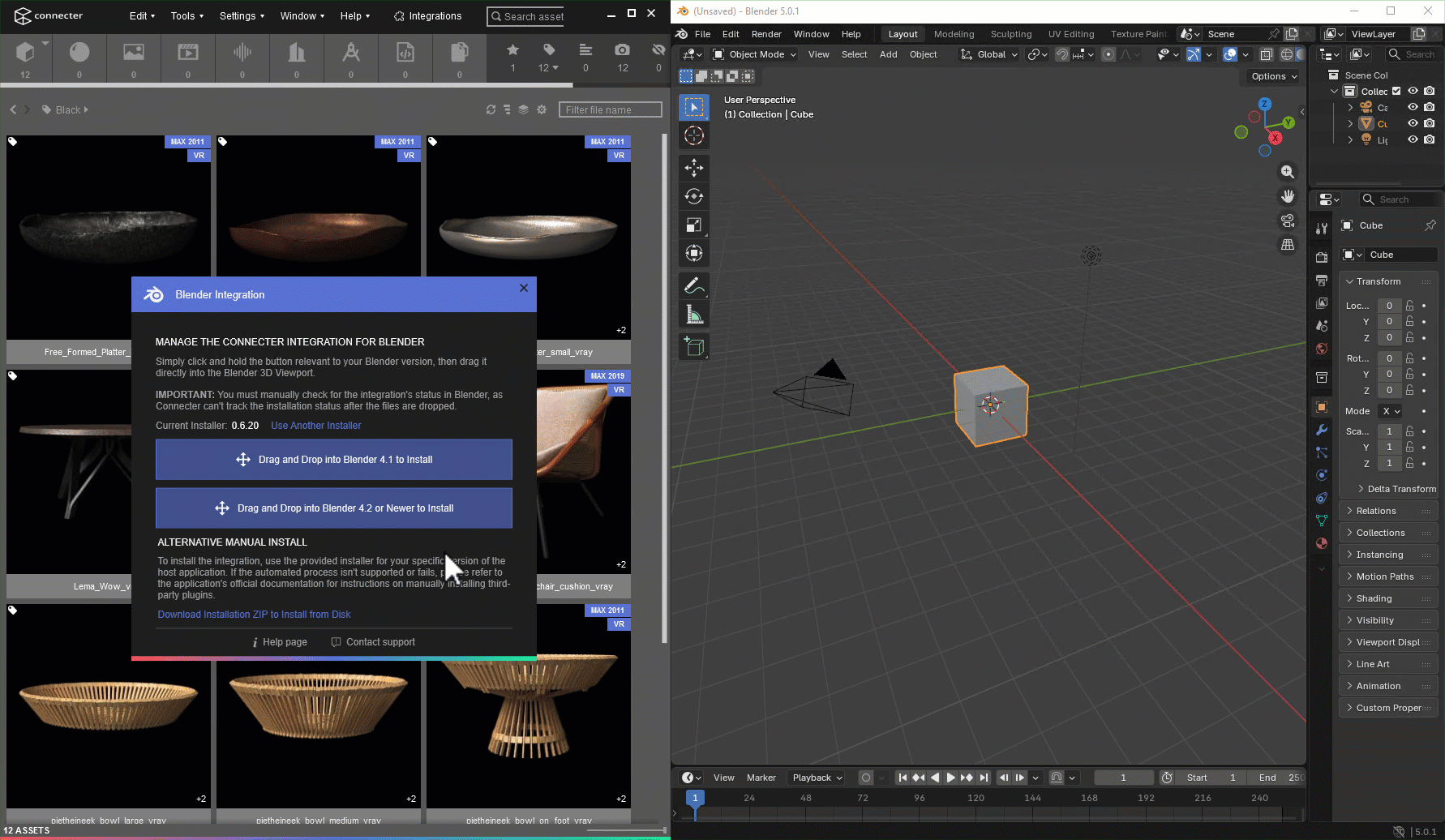
Task: Toggle visibility eye of the Camera object
Action: tap(1413, 107)
